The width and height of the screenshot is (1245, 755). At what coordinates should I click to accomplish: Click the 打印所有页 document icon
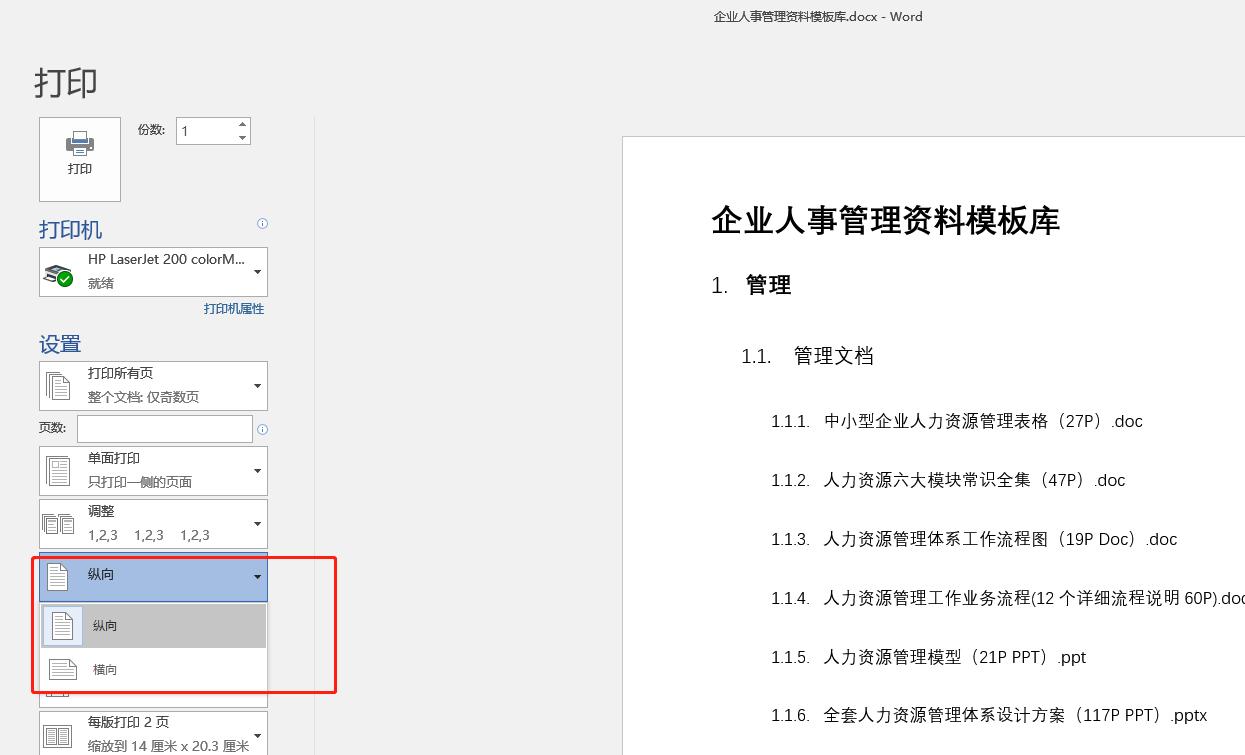(58, 385)
